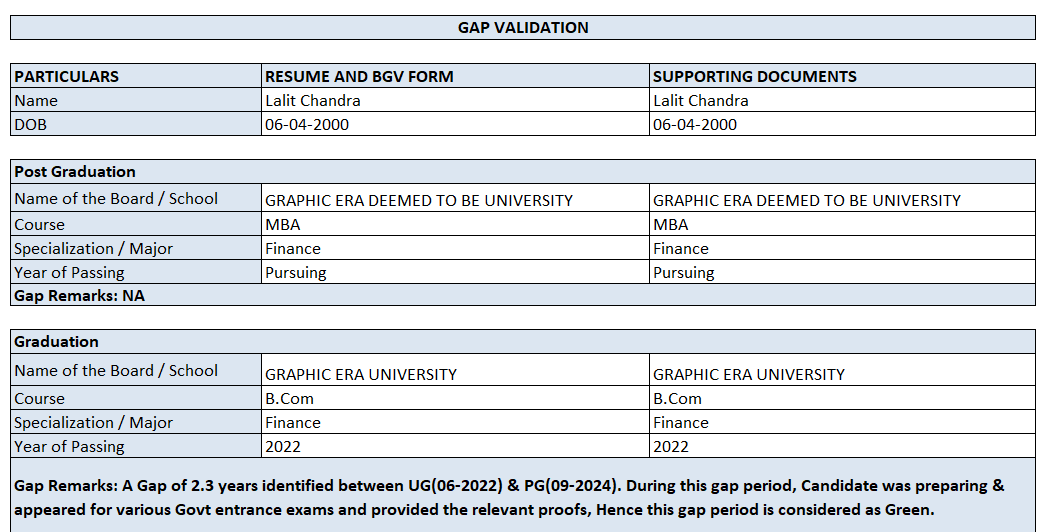Select the RESUME AND BGV FORM header

(x=359, y=76)
